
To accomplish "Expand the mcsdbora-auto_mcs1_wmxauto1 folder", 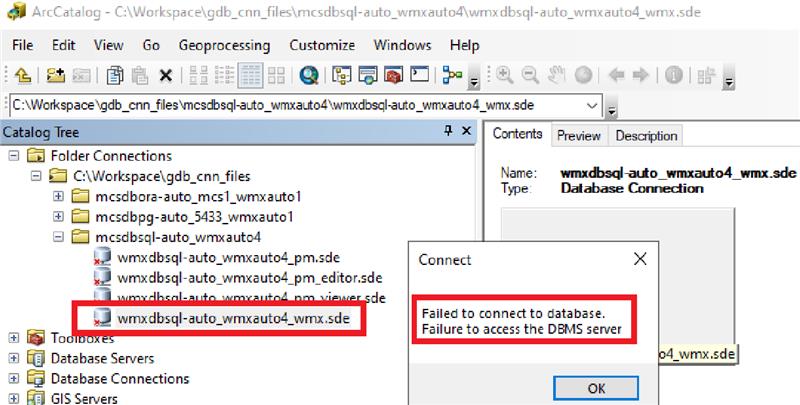I will (59, 196).
